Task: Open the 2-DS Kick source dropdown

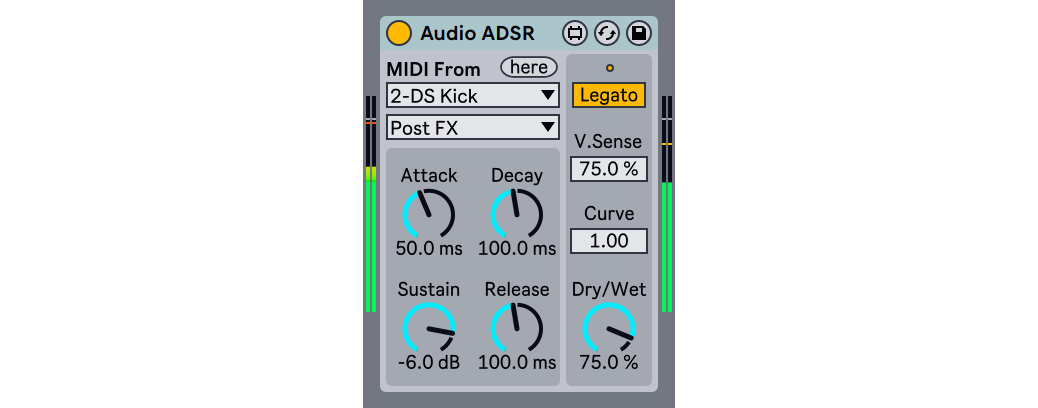Action: [x=473, y=96]
